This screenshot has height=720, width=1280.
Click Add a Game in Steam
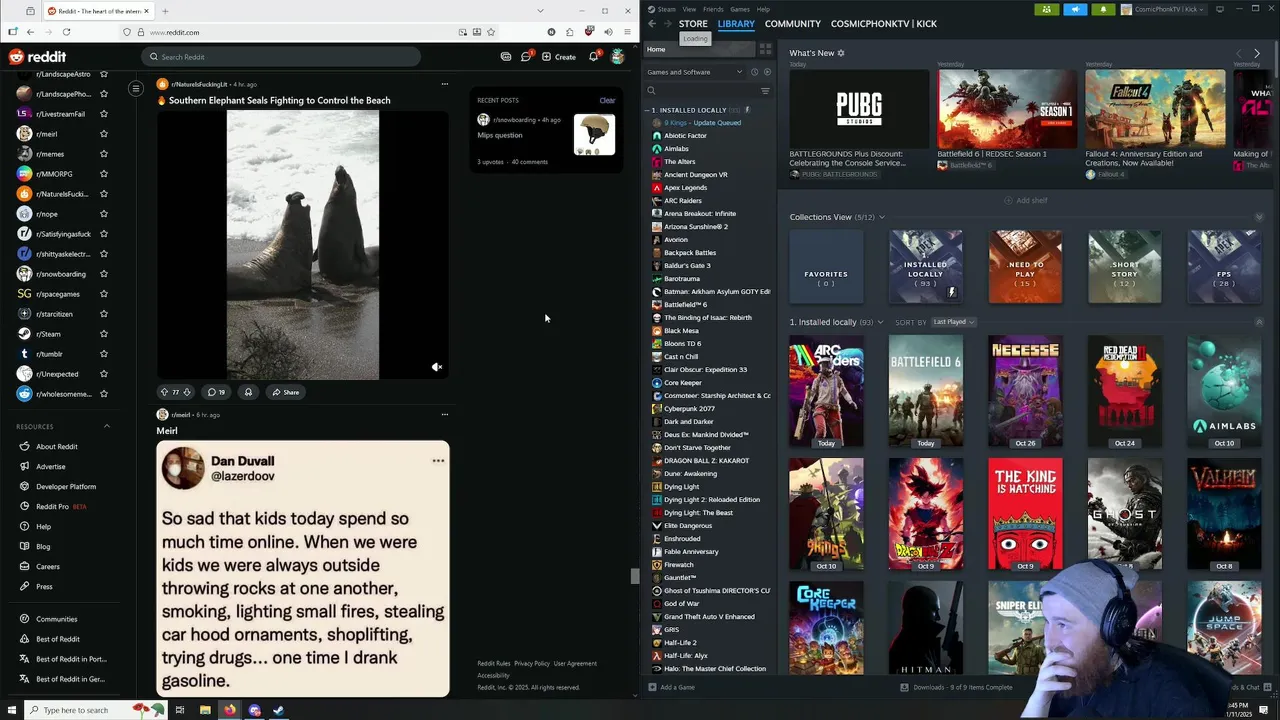click(x=671, y=687)
